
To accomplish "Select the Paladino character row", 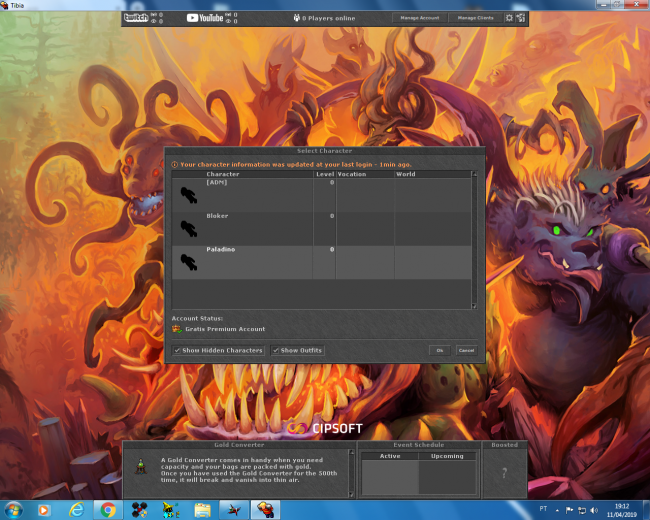I will (322, 262).
